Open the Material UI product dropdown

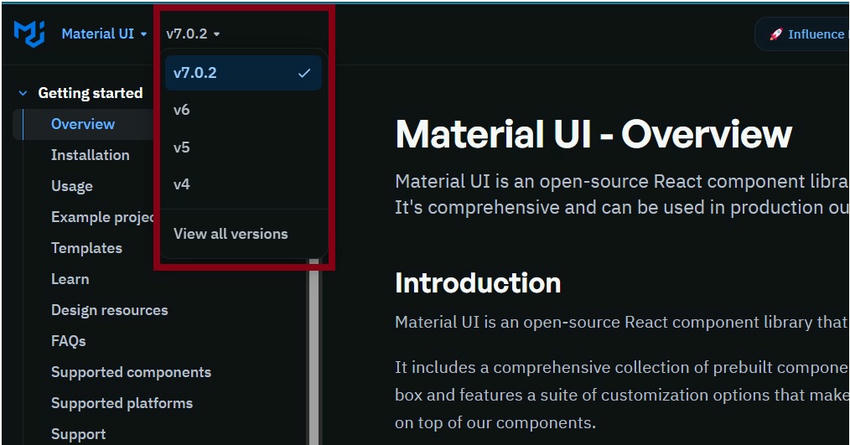(104, 34)
